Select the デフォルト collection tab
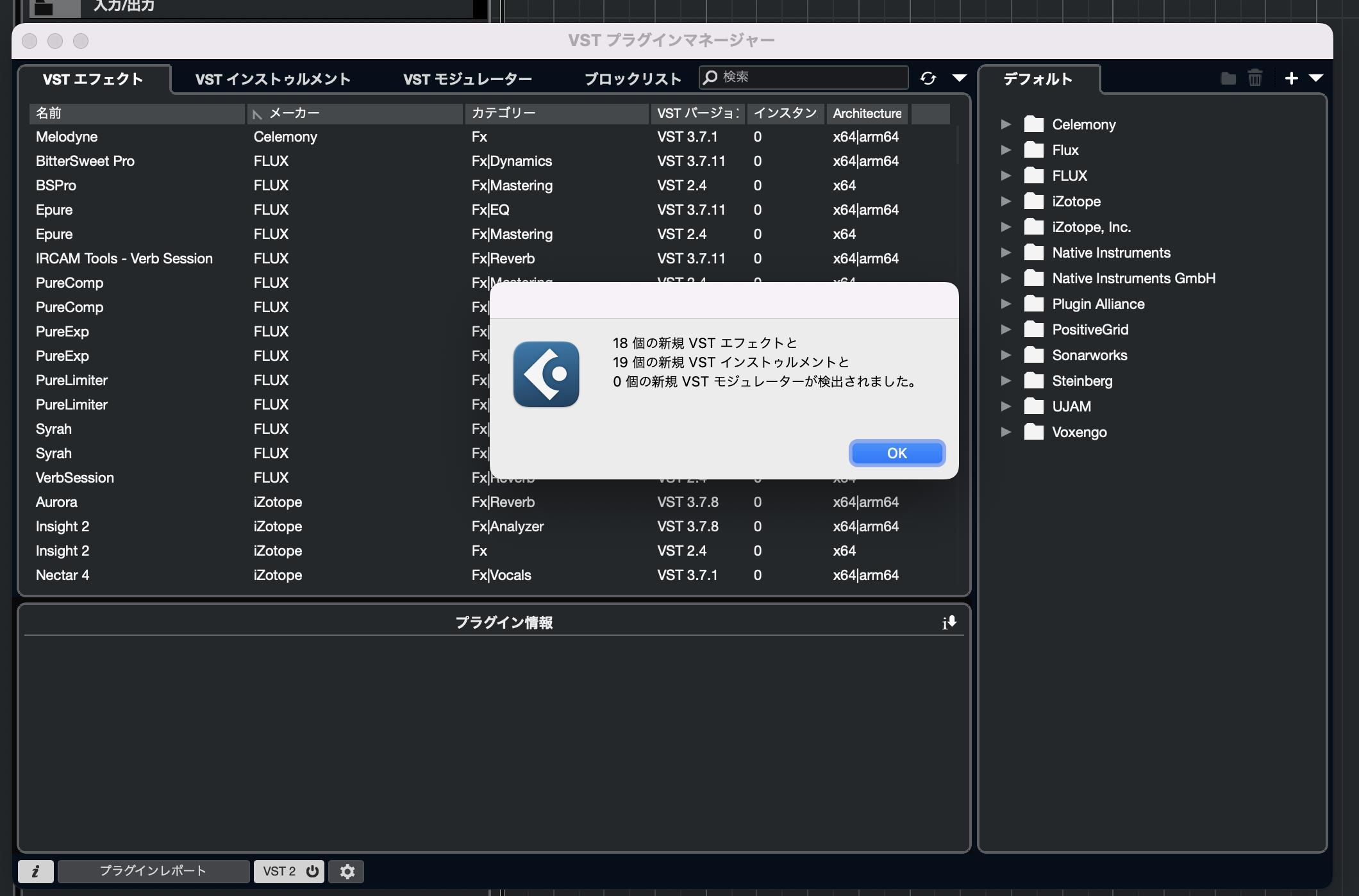Image resolution: width=1359 pixels, height=896 pixels. pos(1038,79)
